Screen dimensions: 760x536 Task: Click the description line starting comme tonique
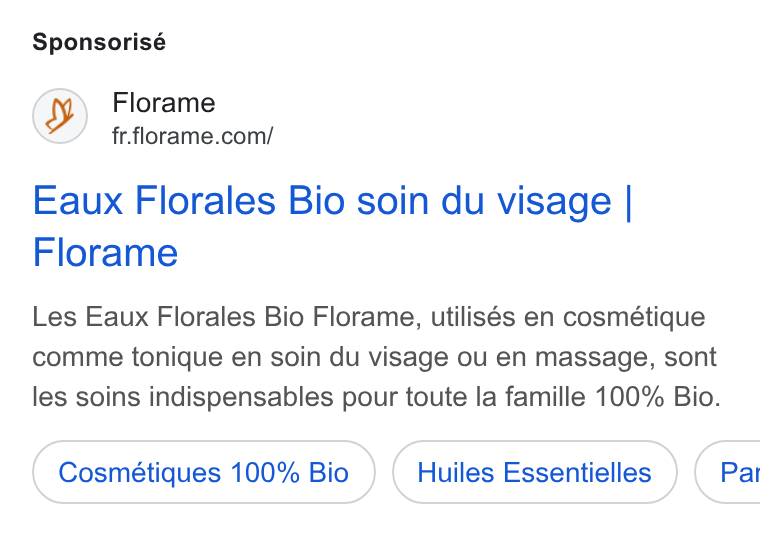(374, 357)
